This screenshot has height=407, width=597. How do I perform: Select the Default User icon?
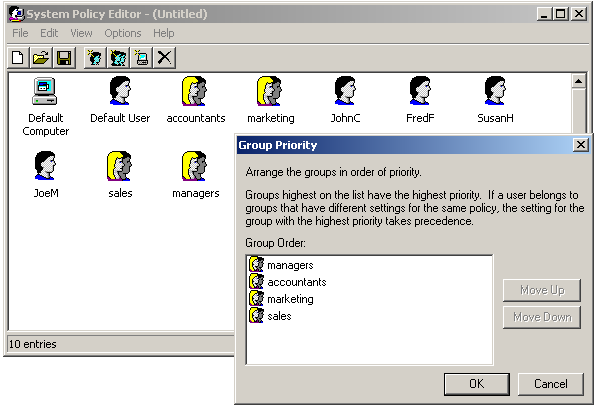pos(120,91)
